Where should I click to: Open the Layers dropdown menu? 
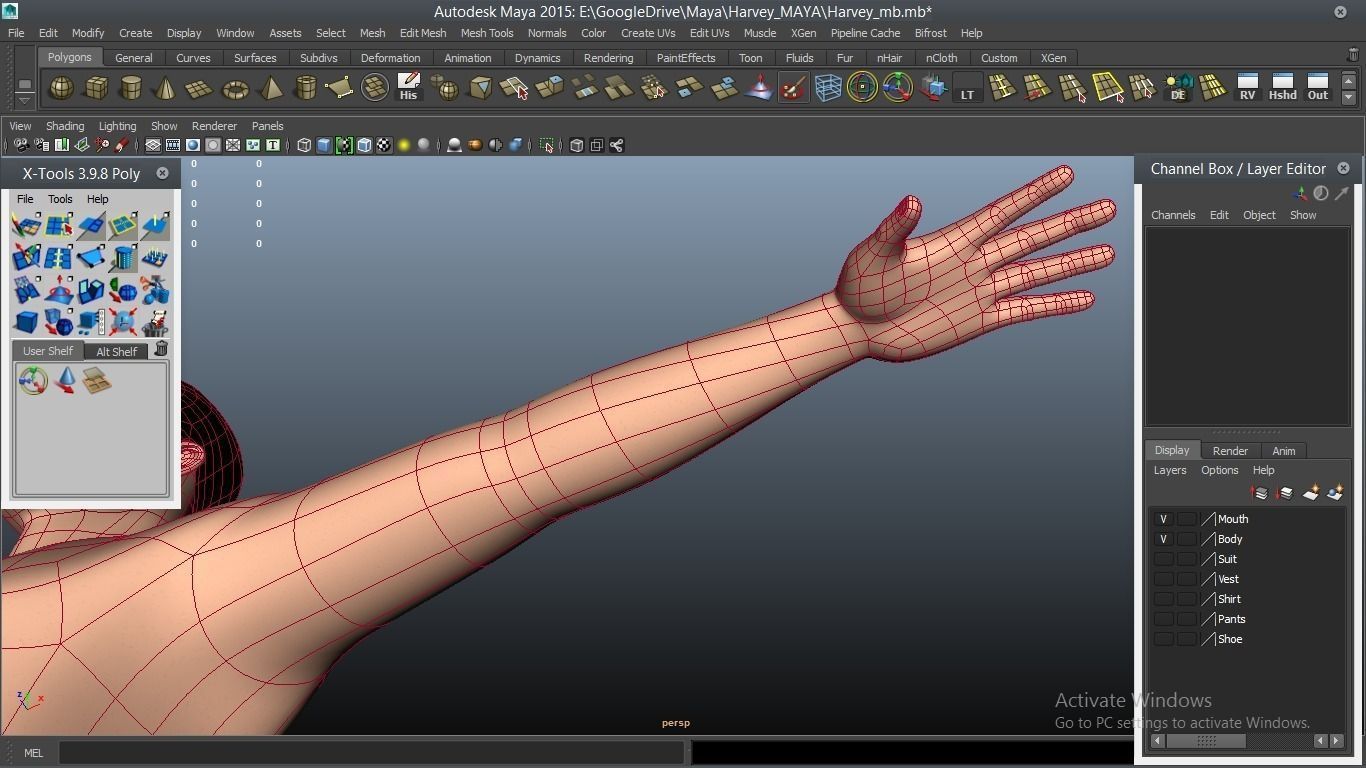click(1170, 470)
